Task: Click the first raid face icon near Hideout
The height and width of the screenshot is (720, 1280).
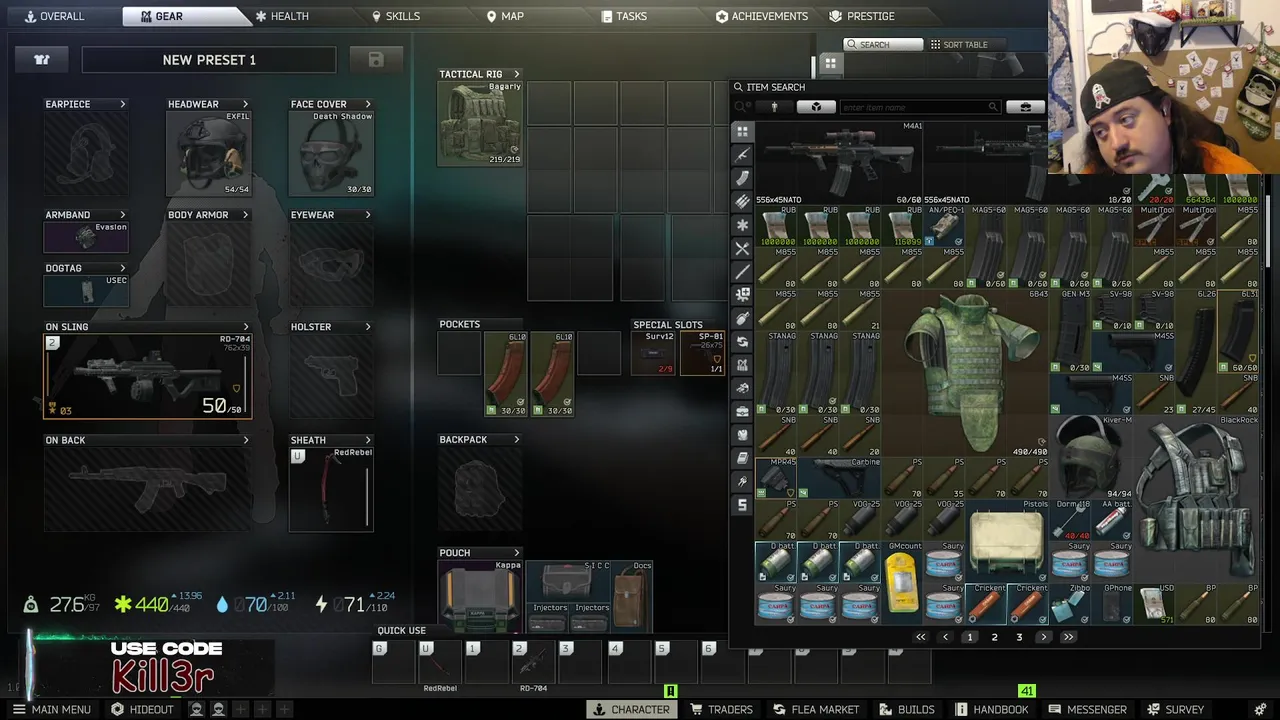Action: coord(196,709)
